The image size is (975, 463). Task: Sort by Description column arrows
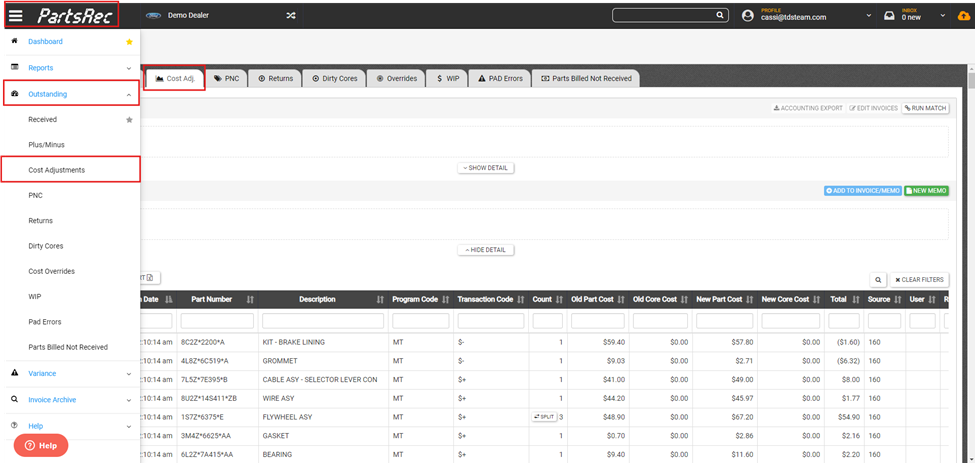click(380, 300)
